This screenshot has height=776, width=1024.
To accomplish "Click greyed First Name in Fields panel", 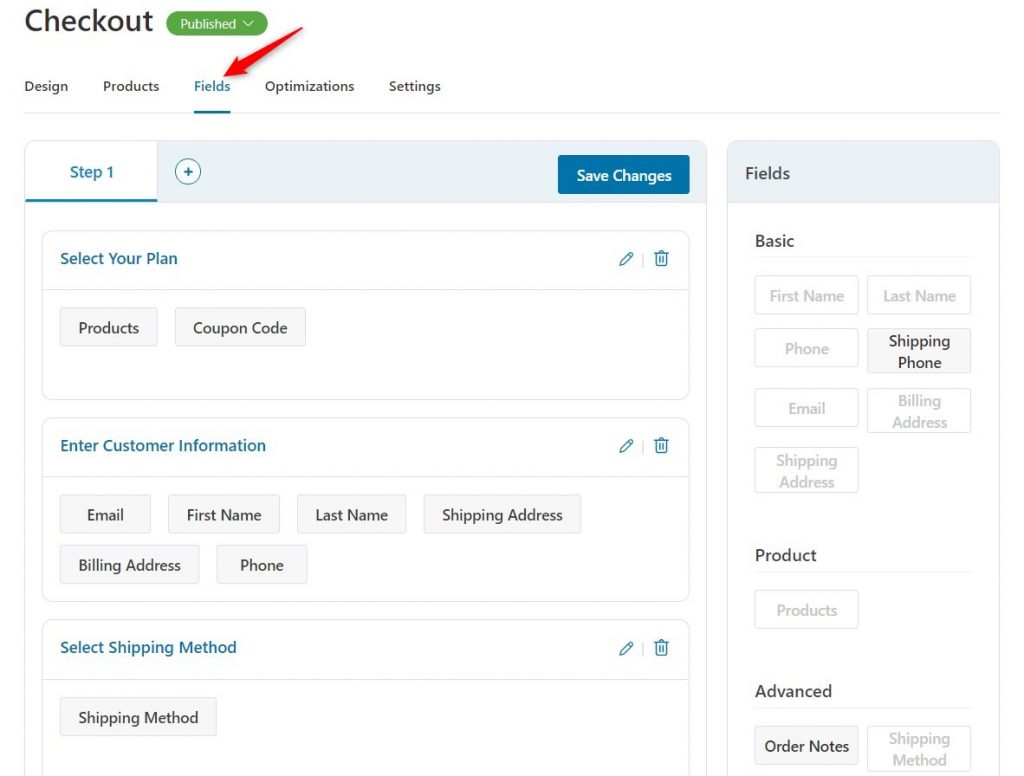I will click(807, 295).
